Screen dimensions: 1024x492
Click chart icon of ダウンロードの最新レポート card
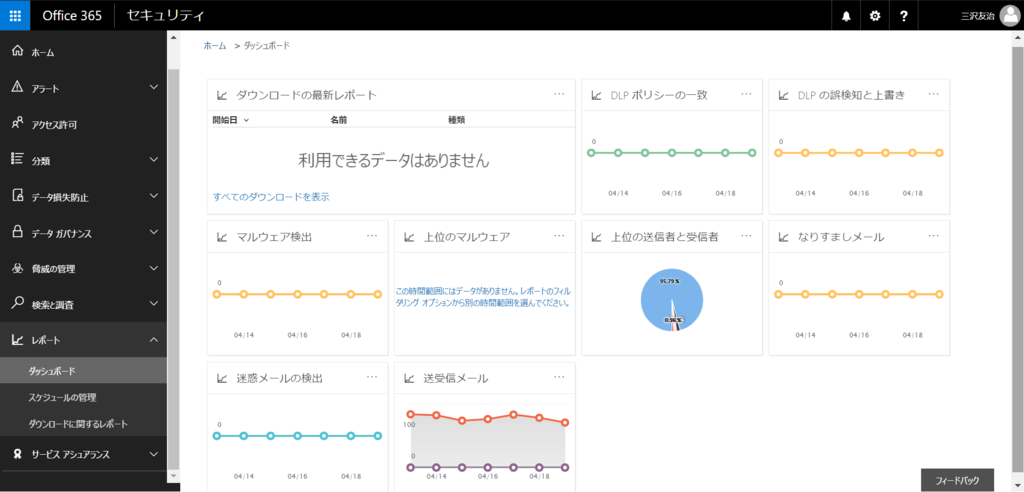pos(221,95)
